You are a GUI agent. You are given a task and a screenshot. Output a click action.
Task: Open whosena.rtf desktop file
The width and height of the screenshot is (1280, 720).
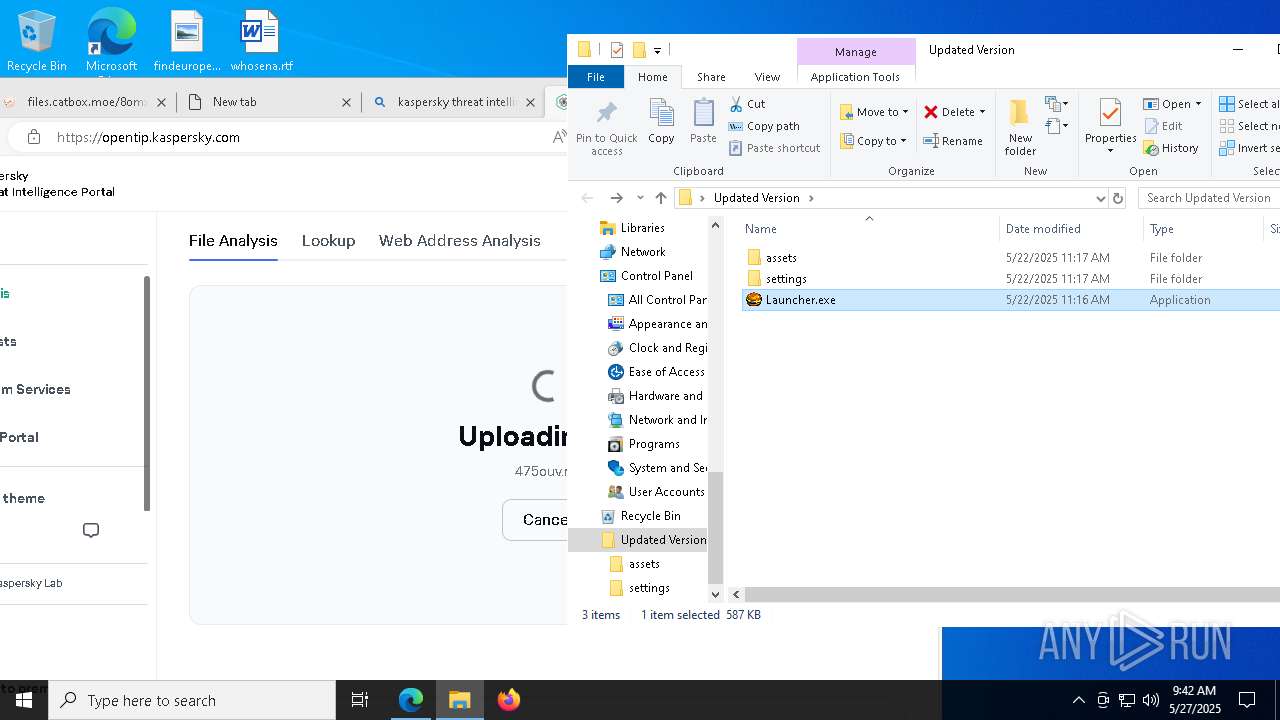[261, 41]
